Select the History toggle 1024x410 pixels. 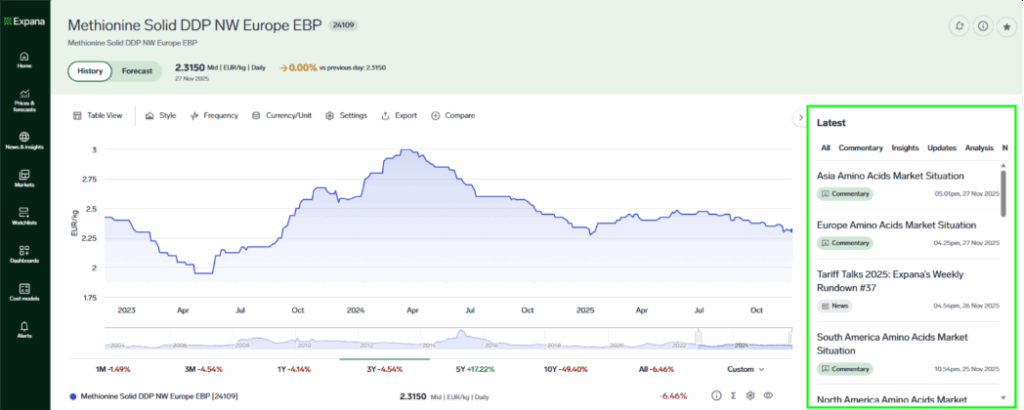(90, 71)
